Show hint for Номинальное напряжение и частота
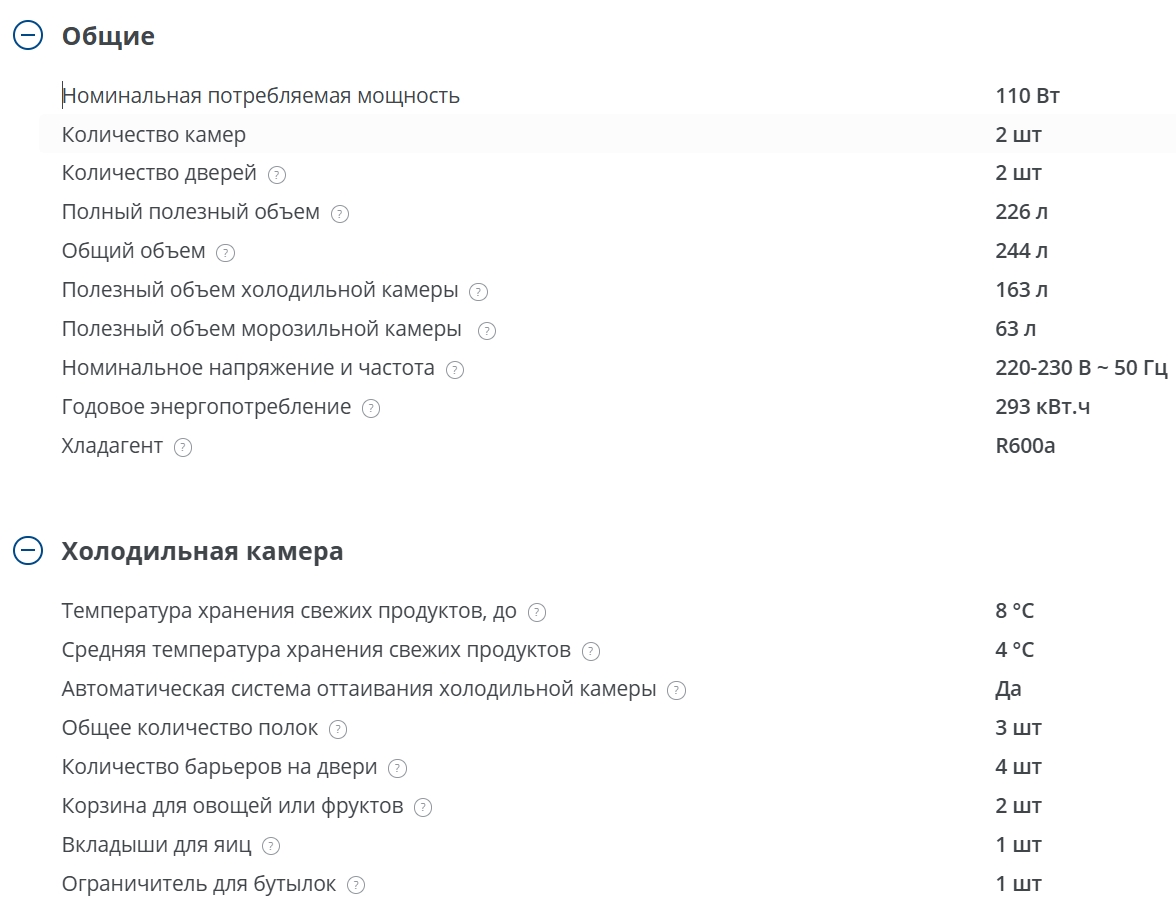Viewport: 1176px width, 924px height. tap(454, 370)
